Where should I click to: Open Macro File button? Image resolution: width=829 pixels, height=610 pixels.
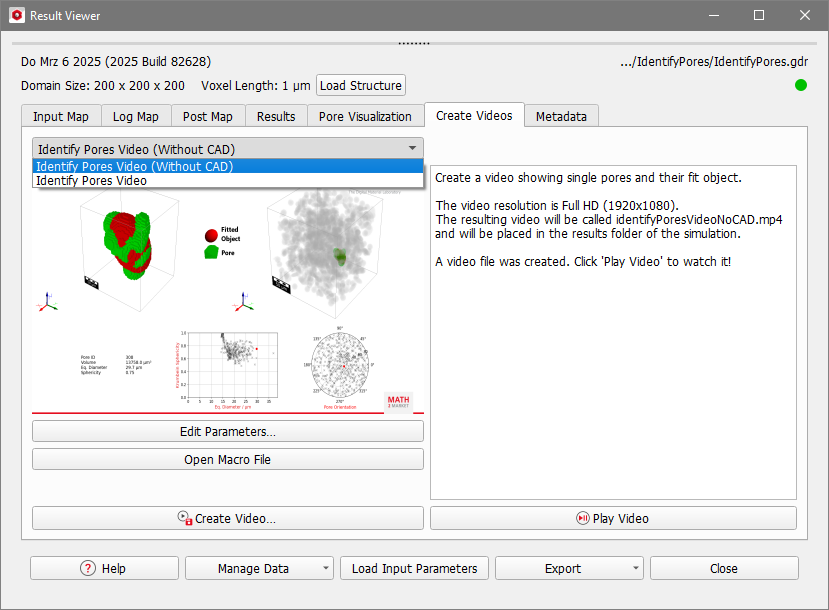228,459
